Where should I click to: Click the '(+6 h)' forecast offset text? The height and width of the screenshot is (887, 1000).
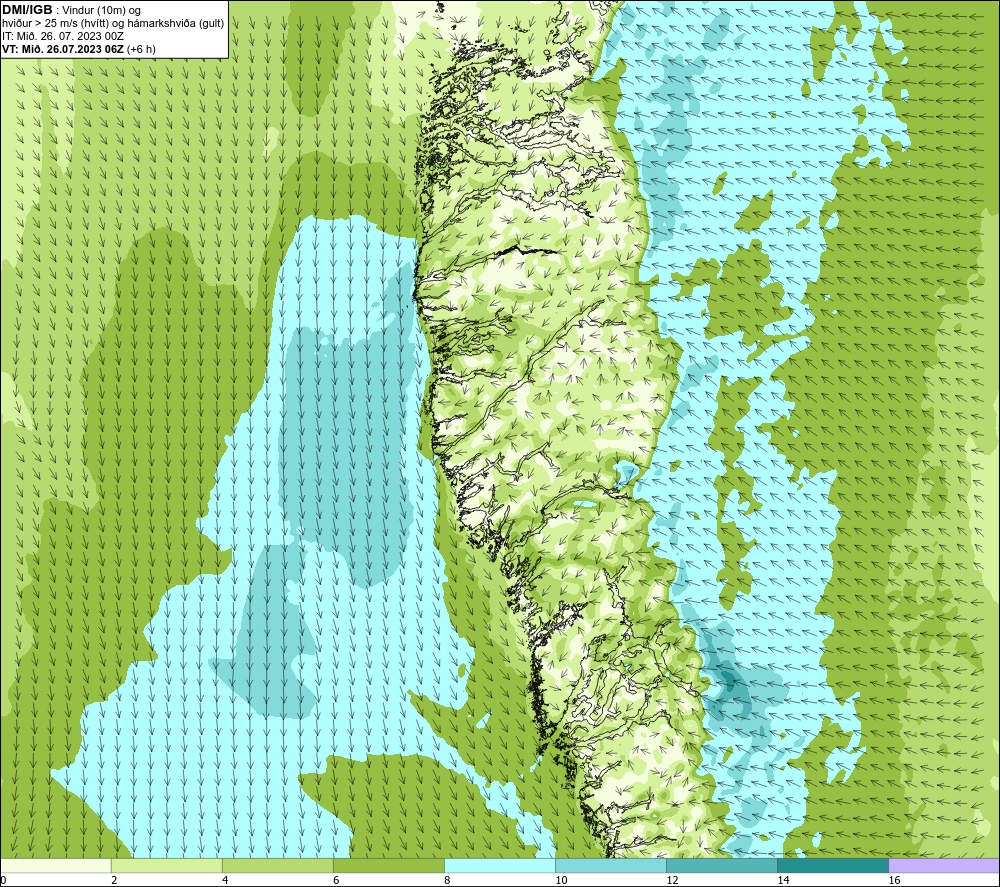(141, 49)
